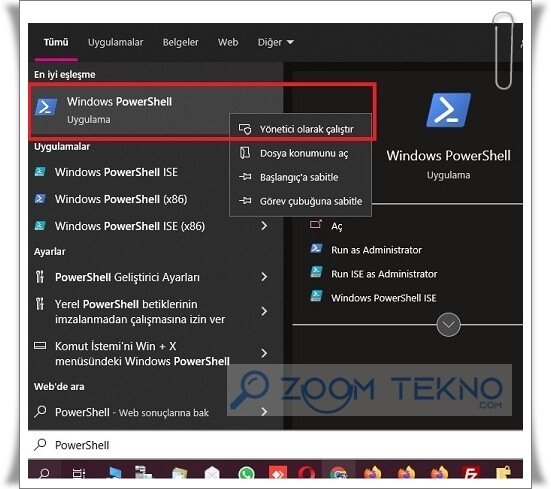Switch to the Tümü tab
Viewport: 551px width, 489px height.
(56, 42)
